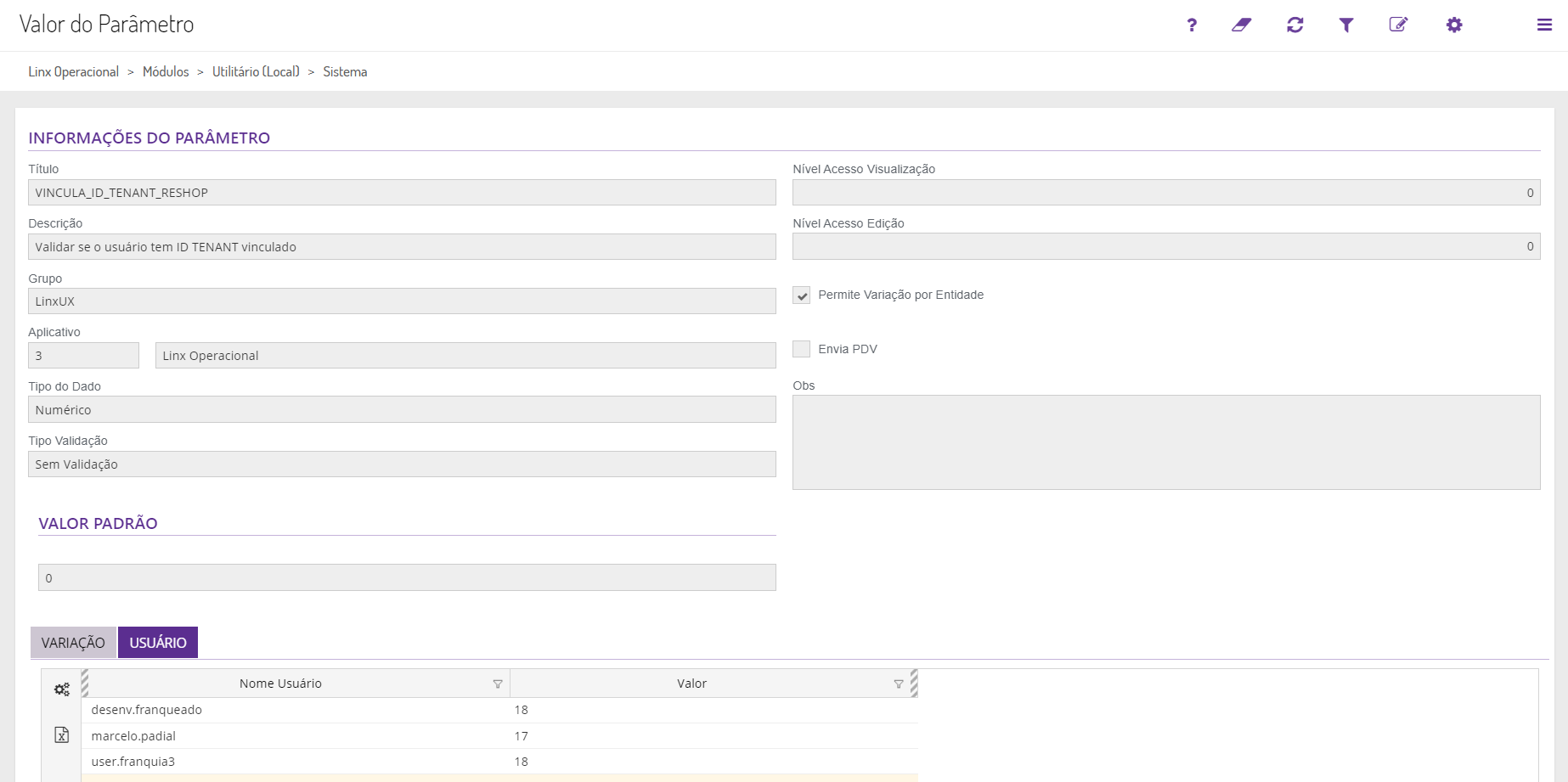
Task: Open Valor column filter
Action: [899, 684]
